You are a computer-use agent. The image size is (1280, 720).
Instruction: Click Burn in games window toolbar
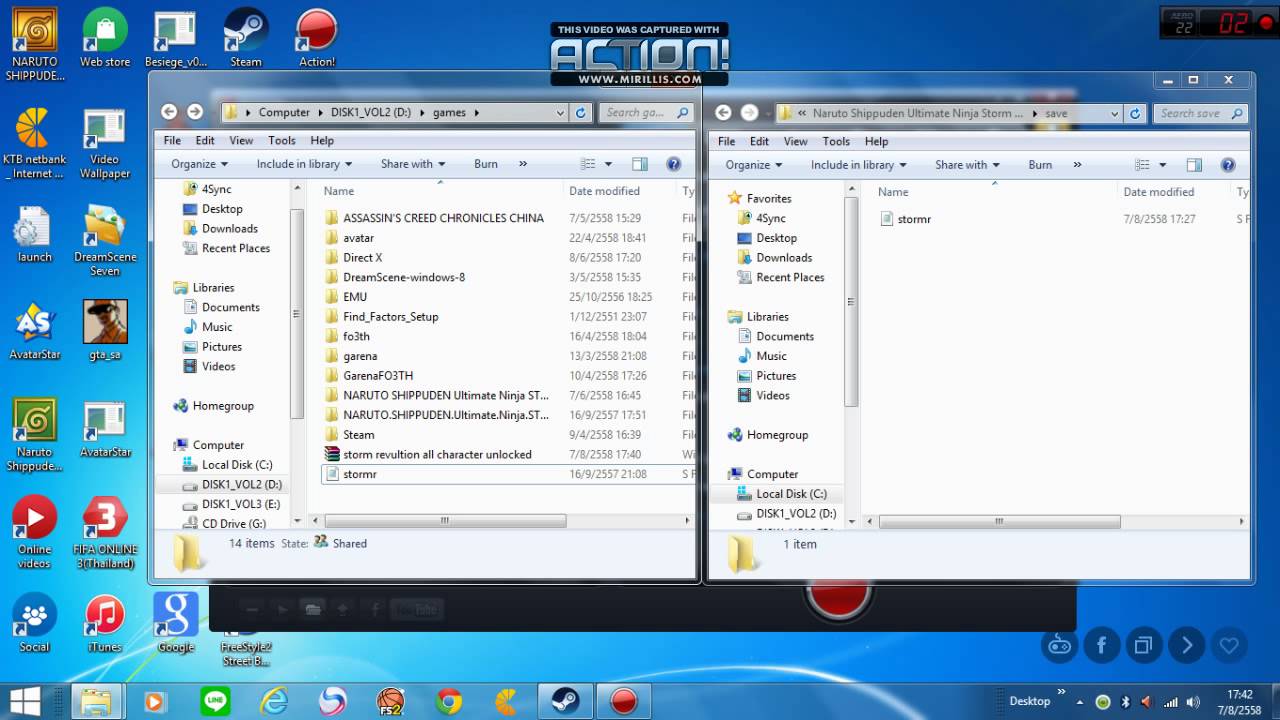point(486,164)
